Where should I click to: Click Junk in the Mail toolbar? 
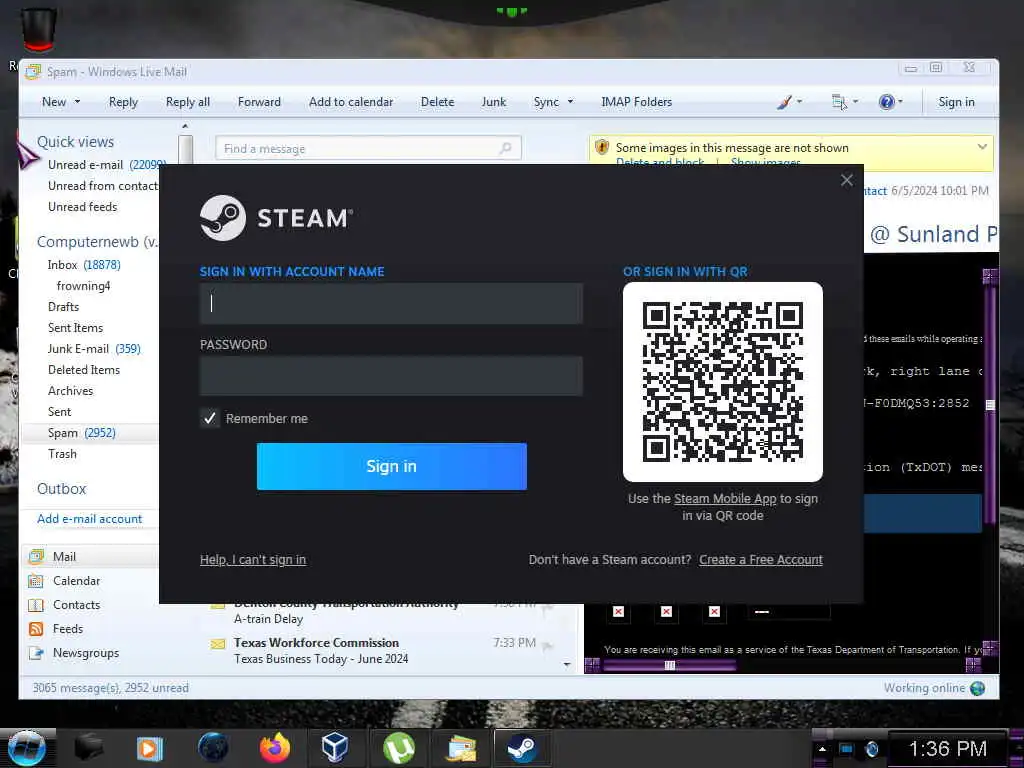[x=494, y=102]
